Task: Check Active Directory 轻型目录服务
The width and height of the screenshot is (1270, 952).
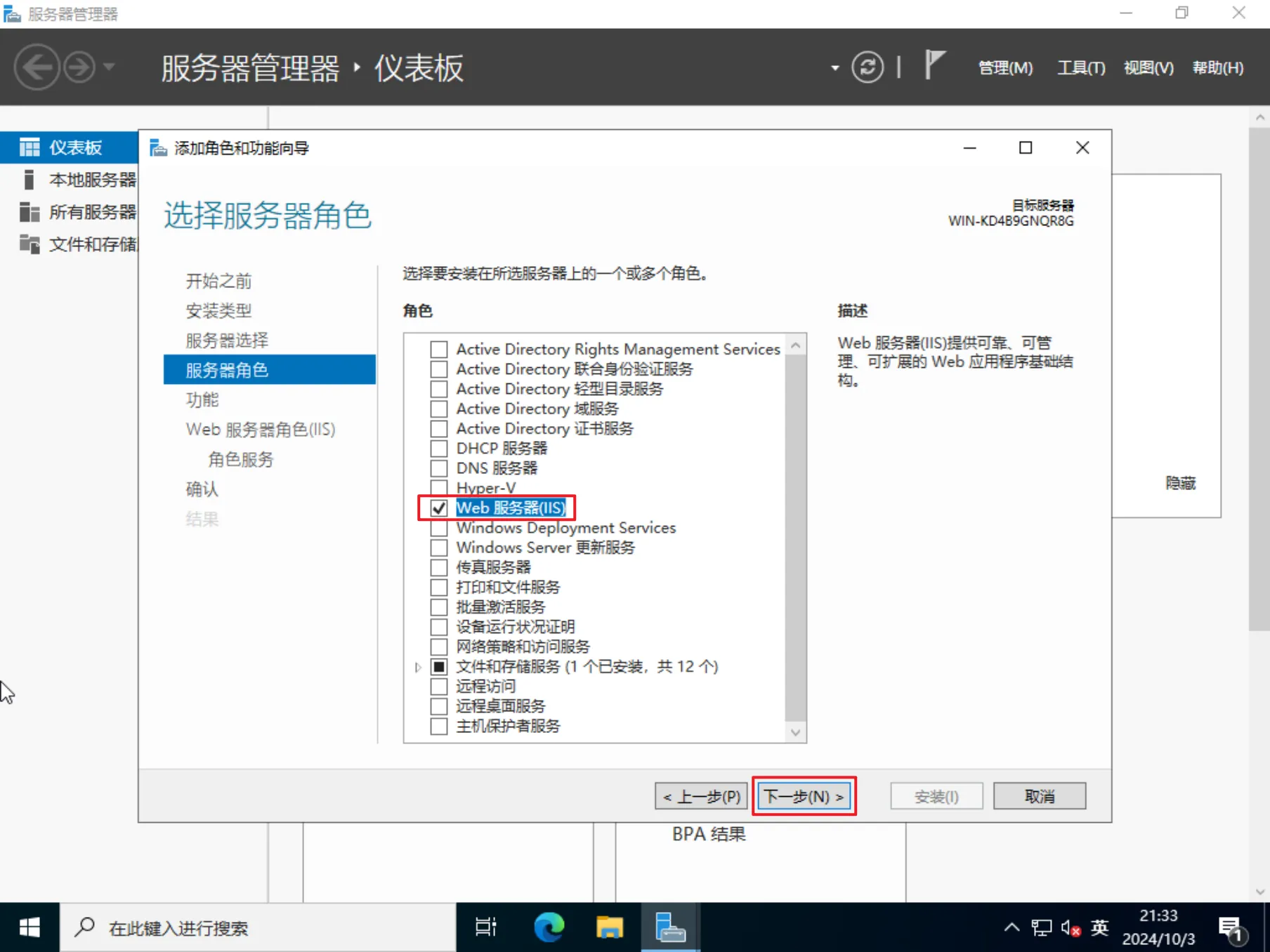Action: pyautogui.click(x=439, y=388)
